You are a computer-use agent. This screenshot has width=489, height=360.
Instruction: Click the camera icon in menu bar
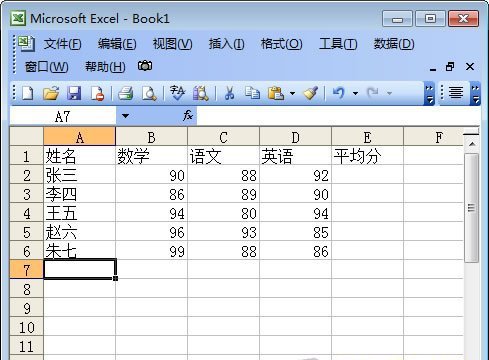pos(145,66)
